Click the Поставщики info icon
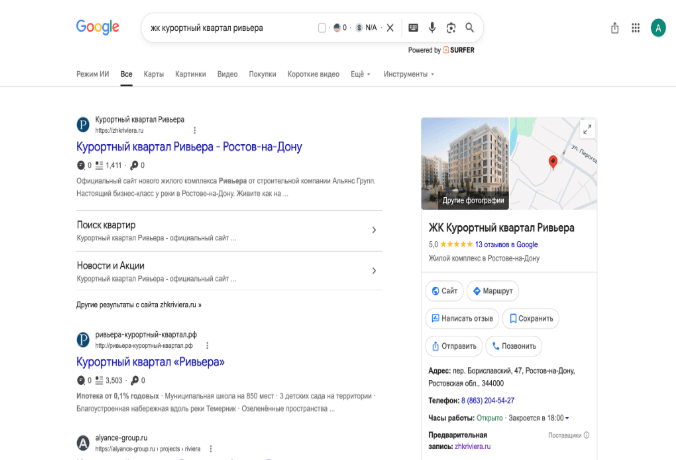The image size is (676, 460). click(x=586, y=435)
